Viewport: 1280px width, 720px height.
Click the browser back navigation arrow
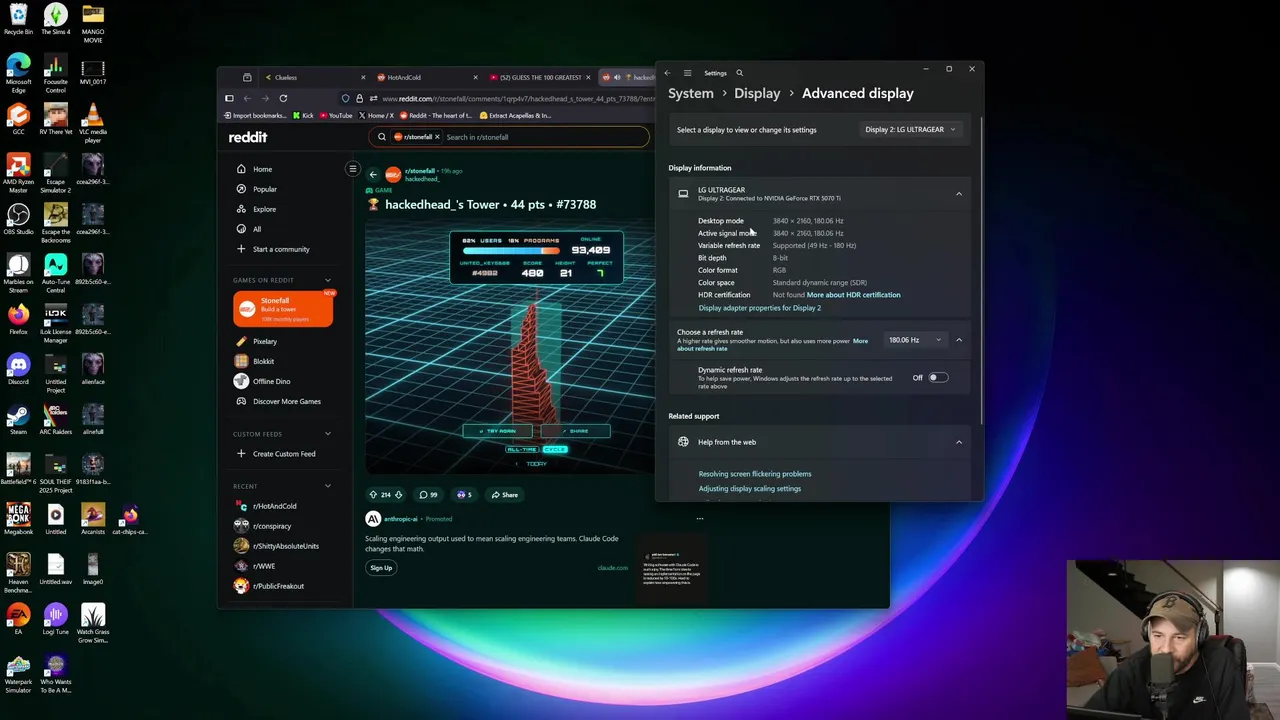click(x=247, y=98)
